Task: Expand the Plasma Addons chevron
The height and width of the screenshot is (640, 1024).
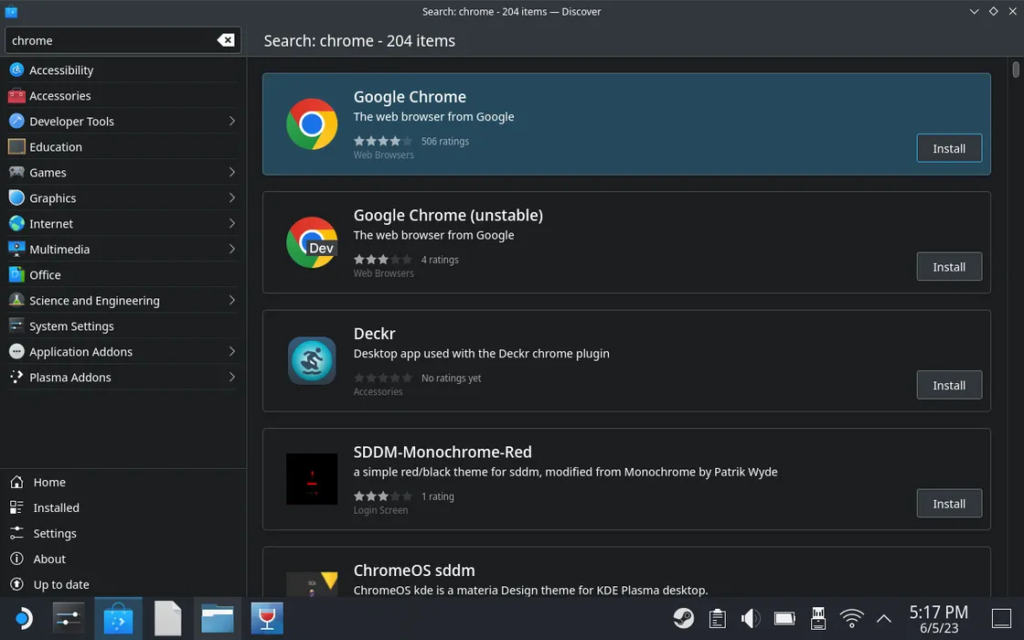Action: pos(232,377)
